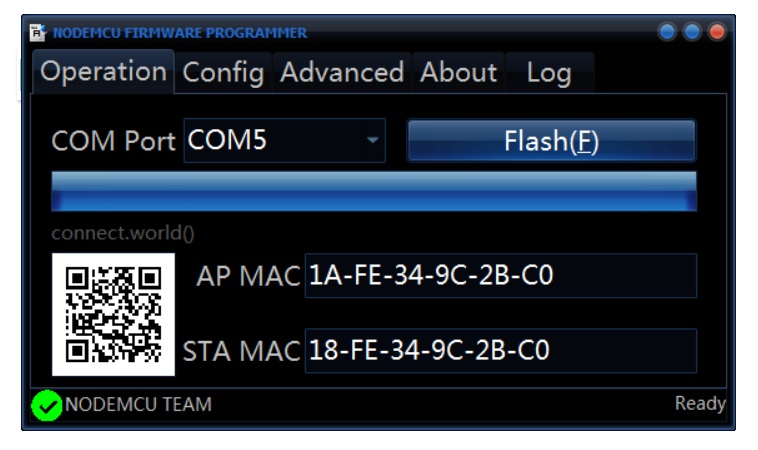Click the Ready status indicator text
This screenshot has height=450, width=758.
click(x=699, y=404)
